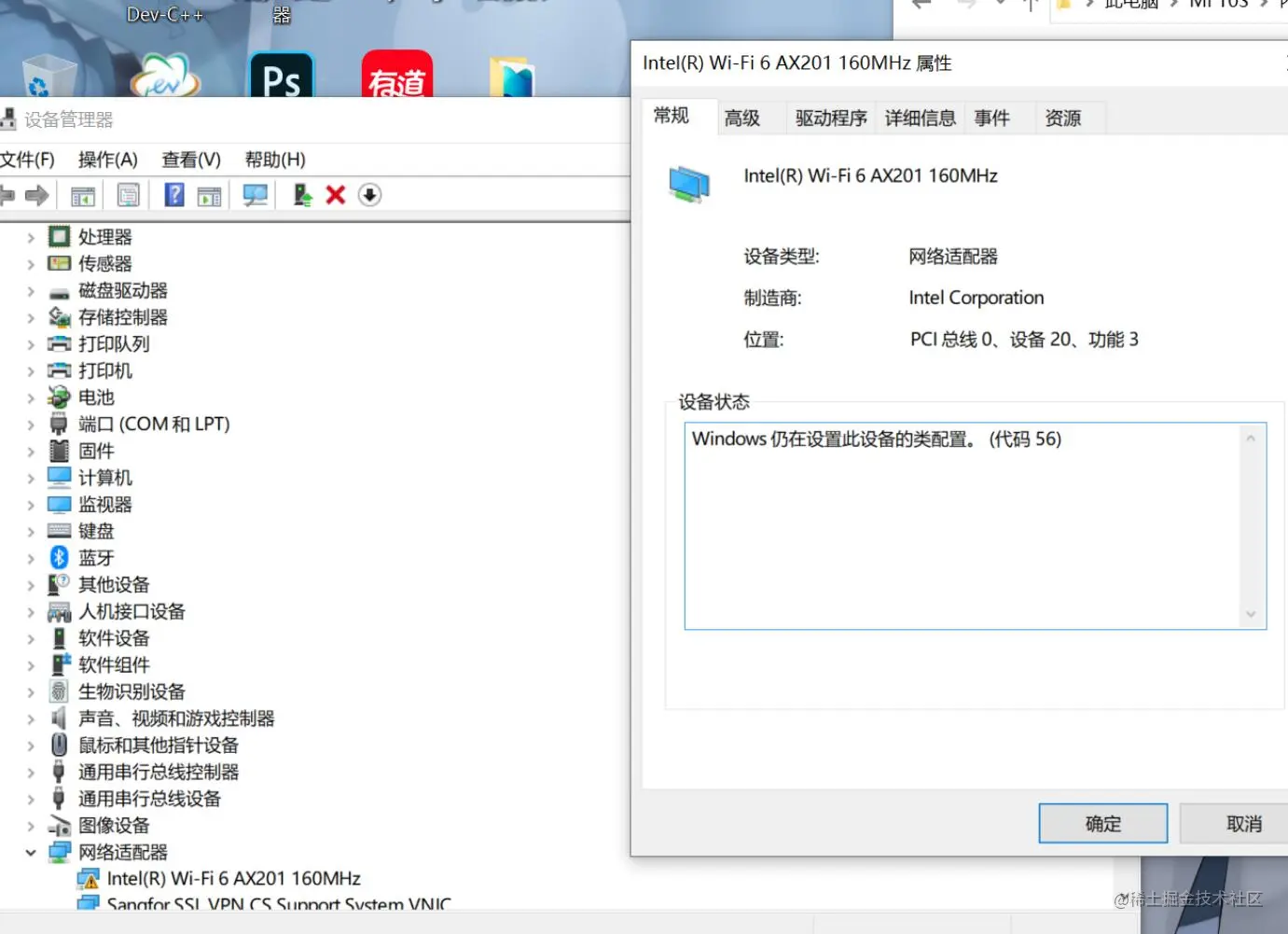Select the Intel(R) Wi-Fi 6 AX201 tree item

[233, 879]
